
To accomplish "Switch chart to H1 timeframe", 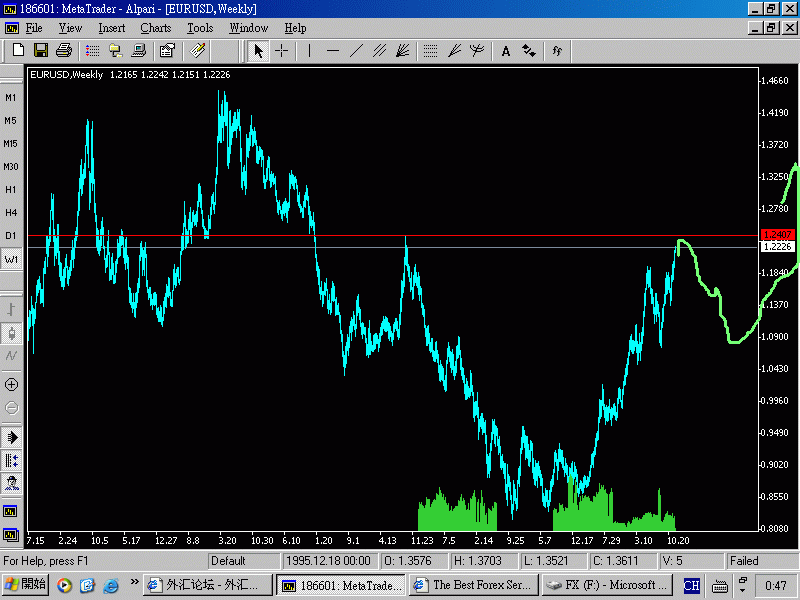I will click(11, 189).
